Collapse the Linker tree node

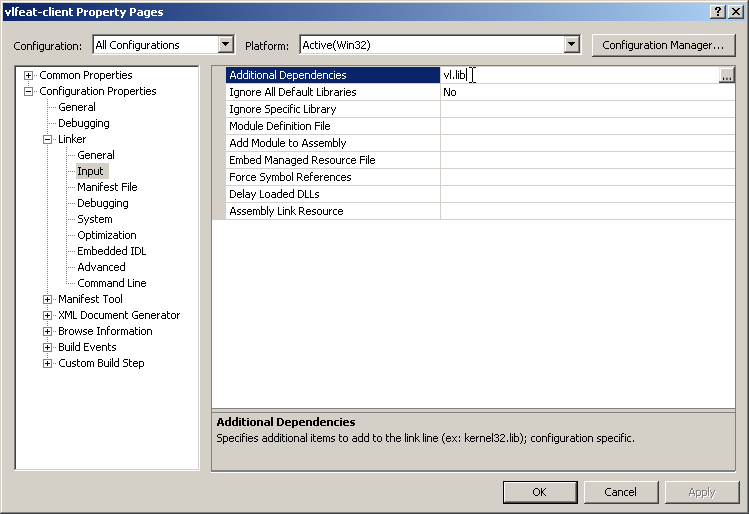pyautogui.click(x=47, y=139)
